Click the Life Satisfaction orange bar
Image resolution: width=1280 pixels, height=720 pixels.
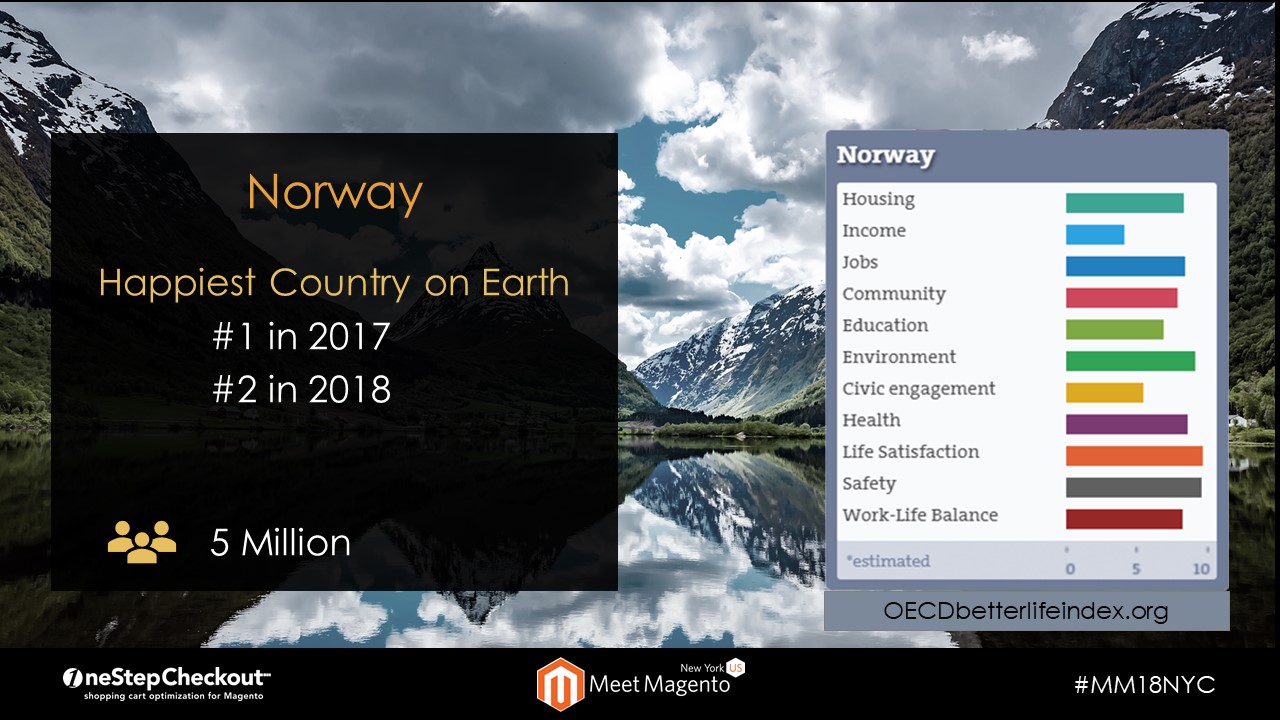1134,456
